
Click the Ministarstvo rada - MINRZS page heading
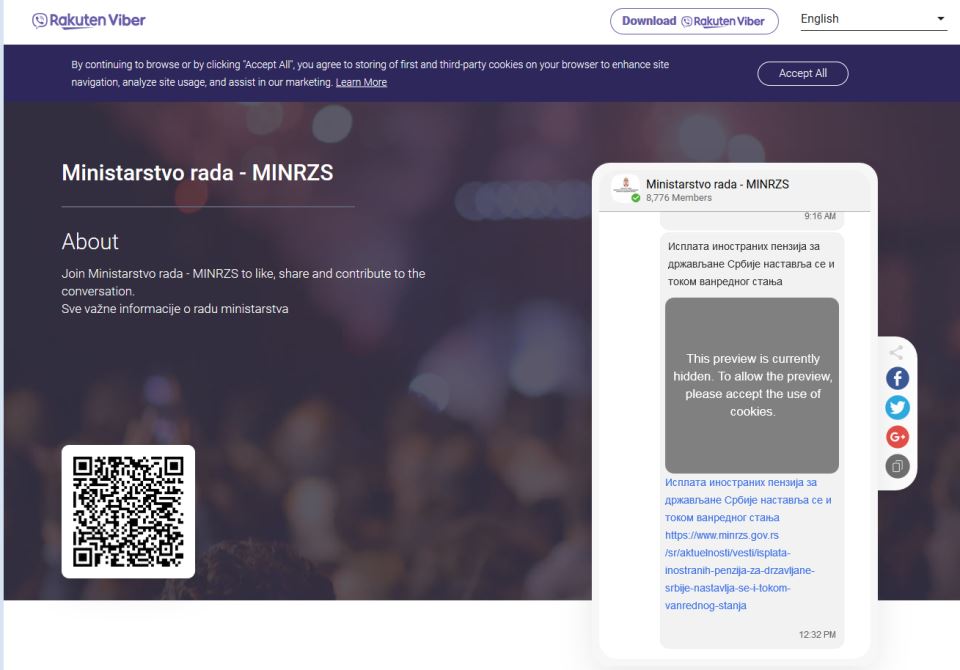pyautogui.click(x=197, y=173)
